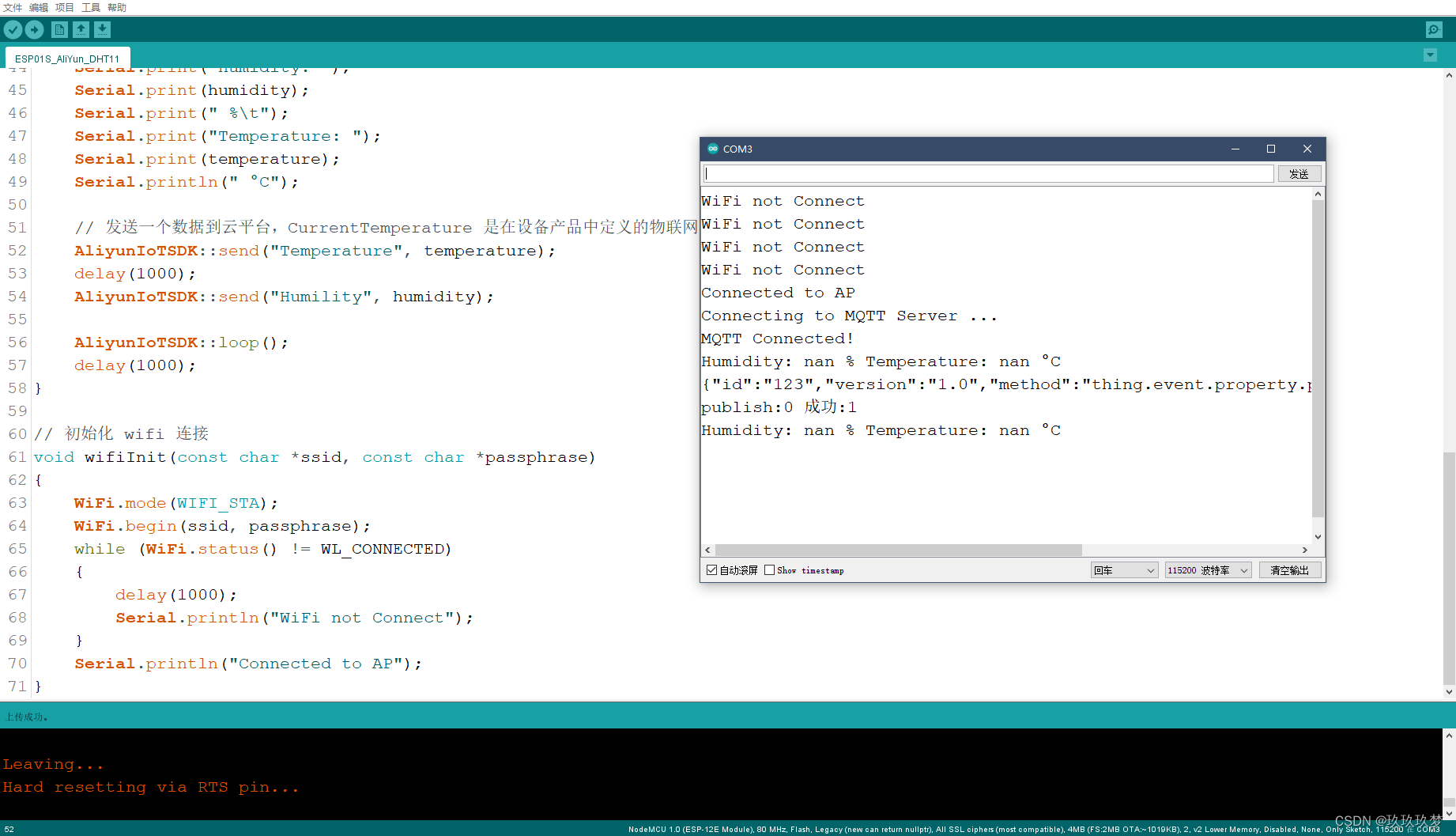Open a sketch with the Open icon

coord(81,30)
